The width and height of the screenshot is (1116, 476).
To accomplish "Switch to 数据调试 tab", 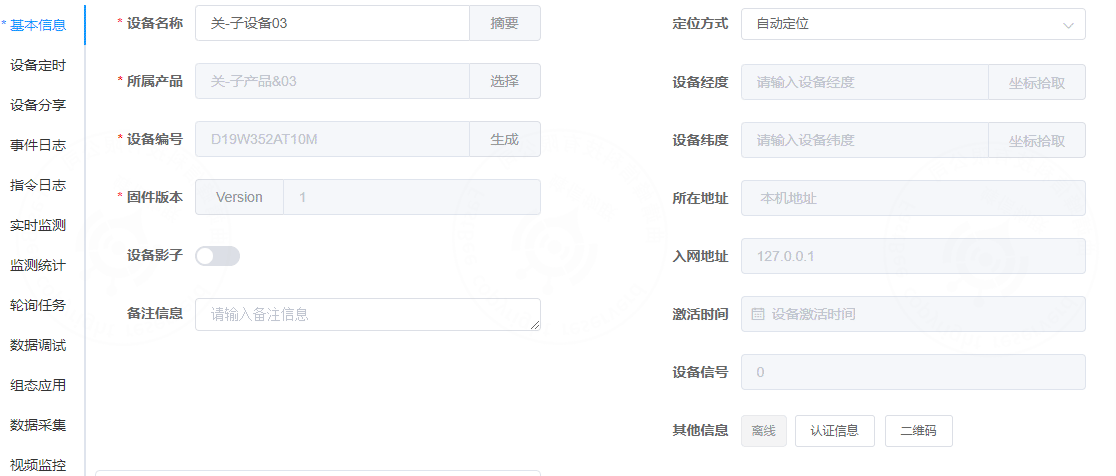I will point(38,346).
